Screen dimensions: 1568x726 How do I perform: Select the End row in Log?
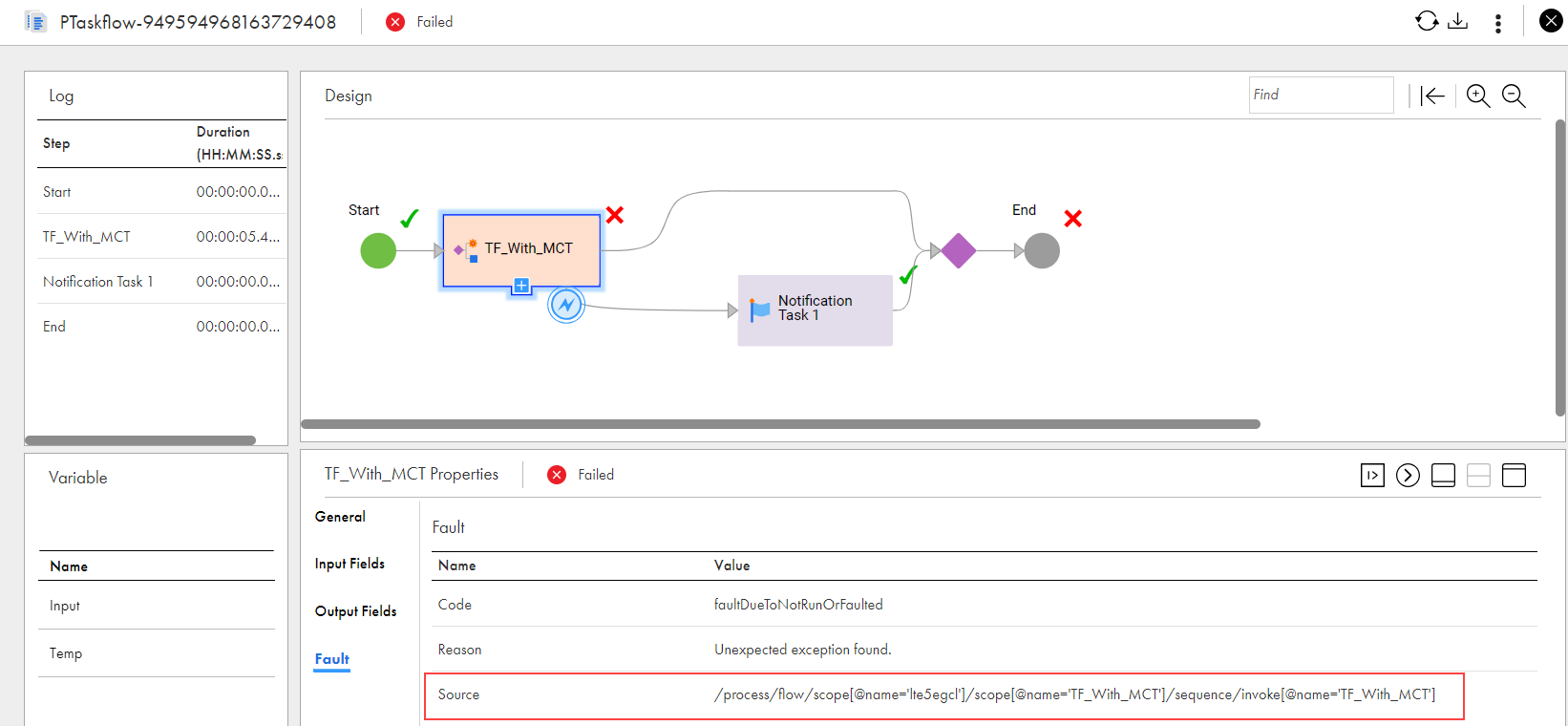pyautogui.click(x=161, y=327)
